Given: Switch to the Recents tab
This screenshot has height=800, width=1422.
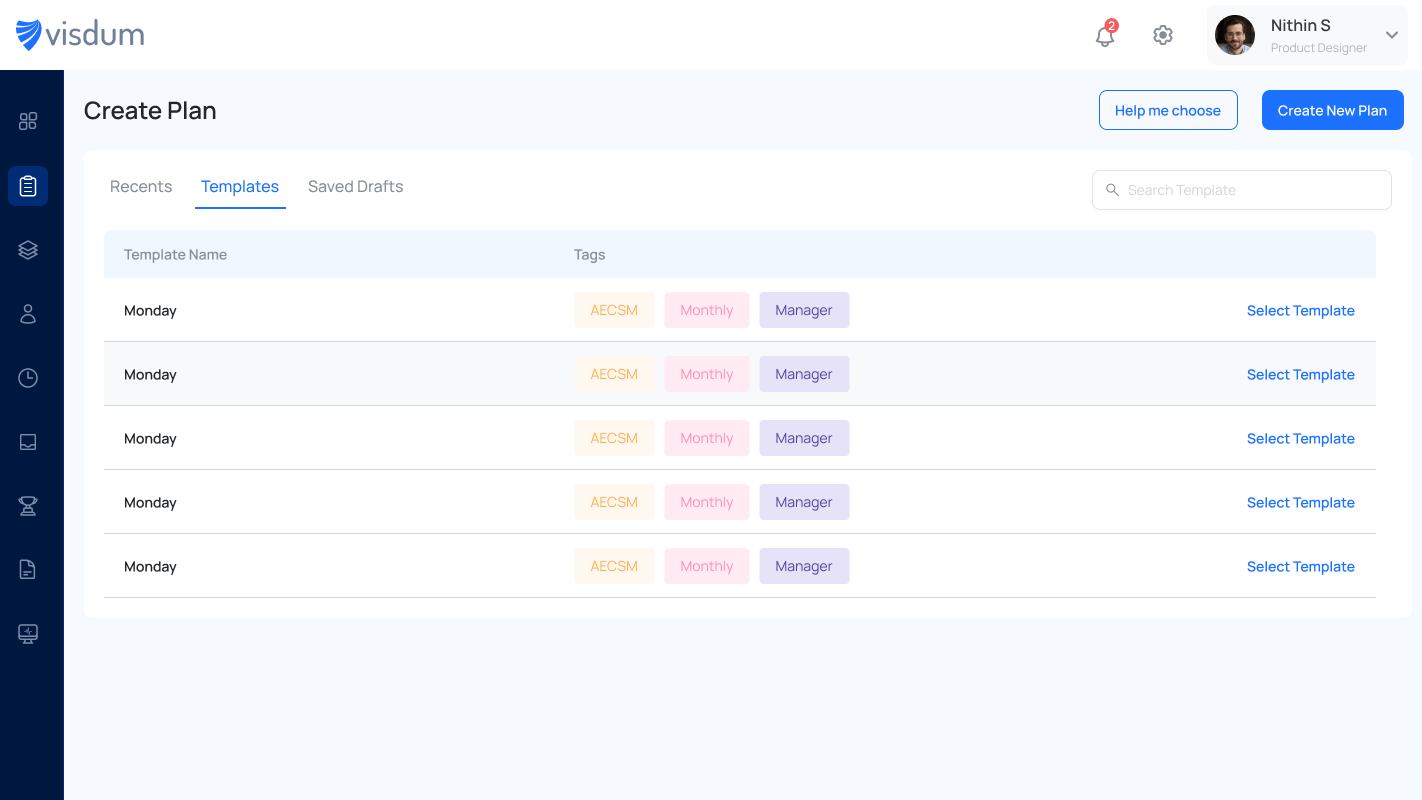Looking at the screenshot, I should point(141,187).
